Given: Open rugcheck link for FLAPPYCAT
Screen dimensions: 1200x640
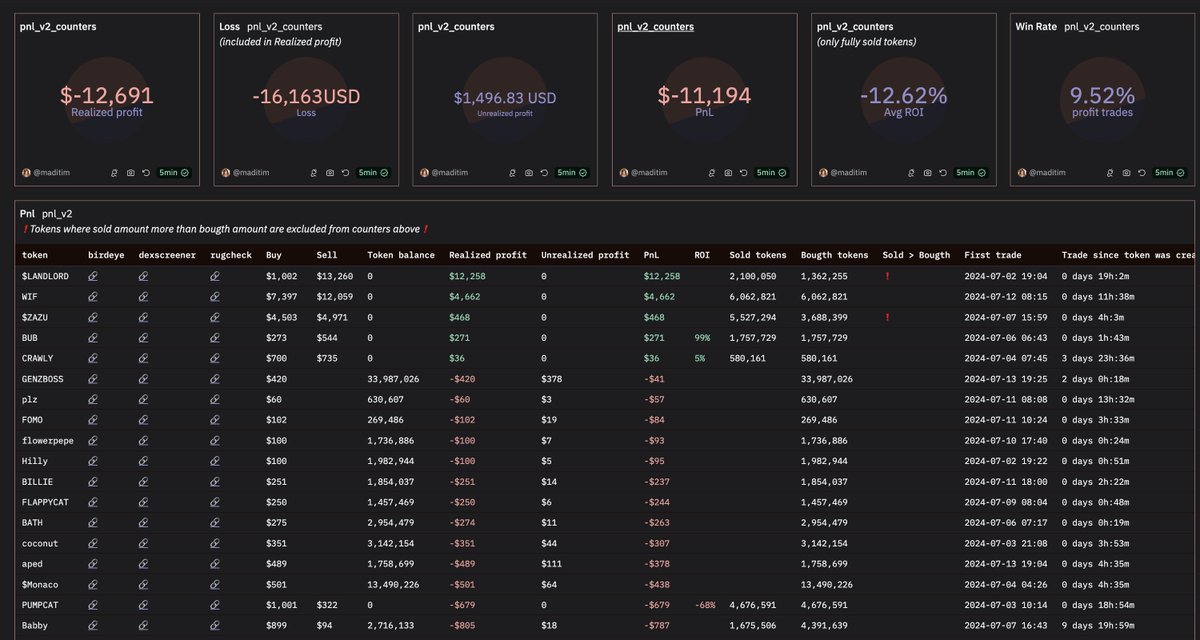Looking at the screenshot, I should [215, 502].
